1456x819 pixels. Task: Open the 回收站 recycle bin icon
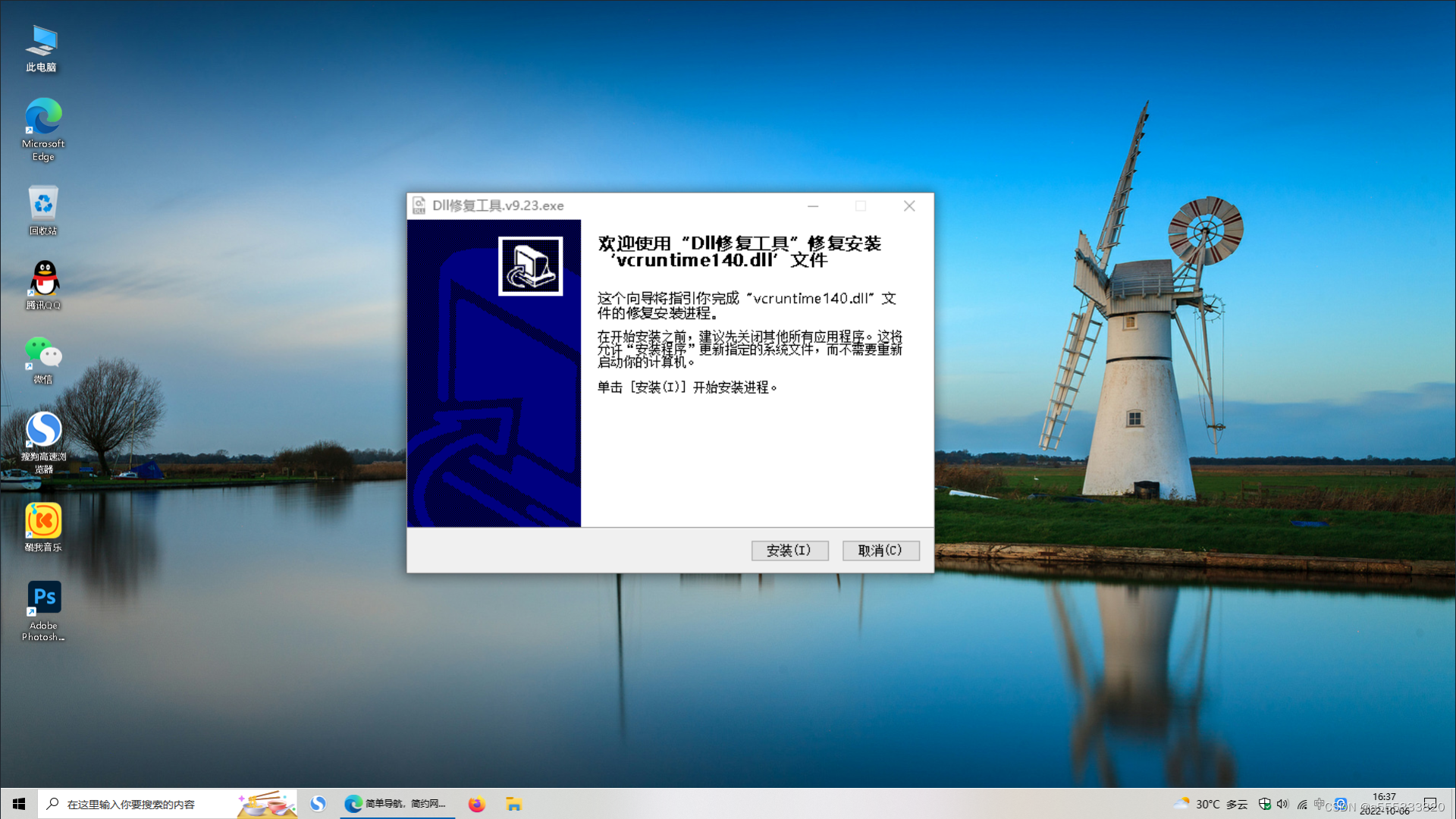click(x=43, y=210)
